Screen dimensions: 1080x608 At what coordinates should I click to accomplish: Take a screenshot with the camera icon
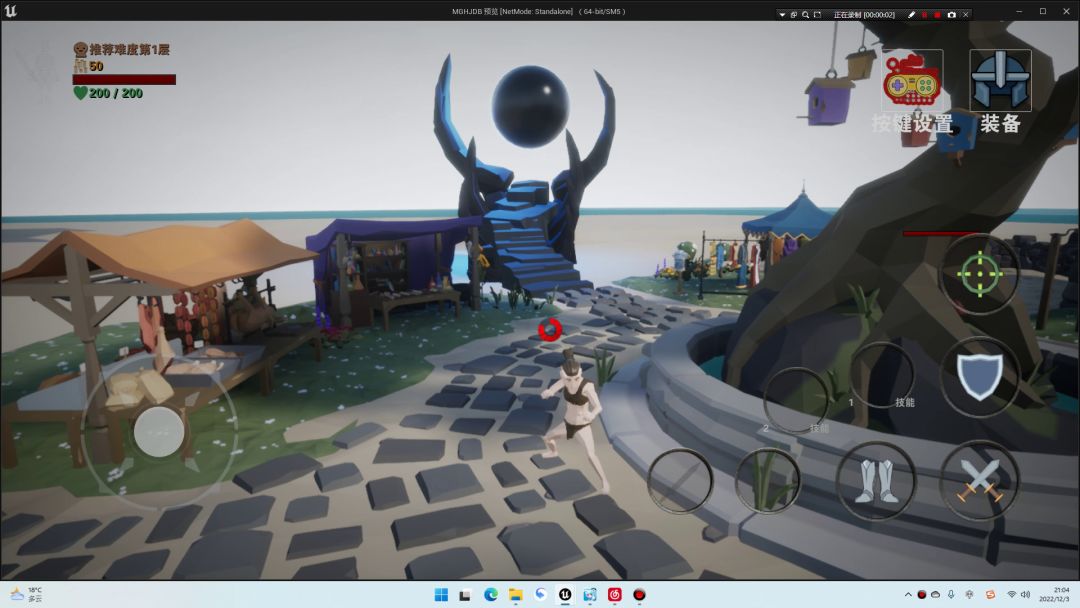point(951,15)
